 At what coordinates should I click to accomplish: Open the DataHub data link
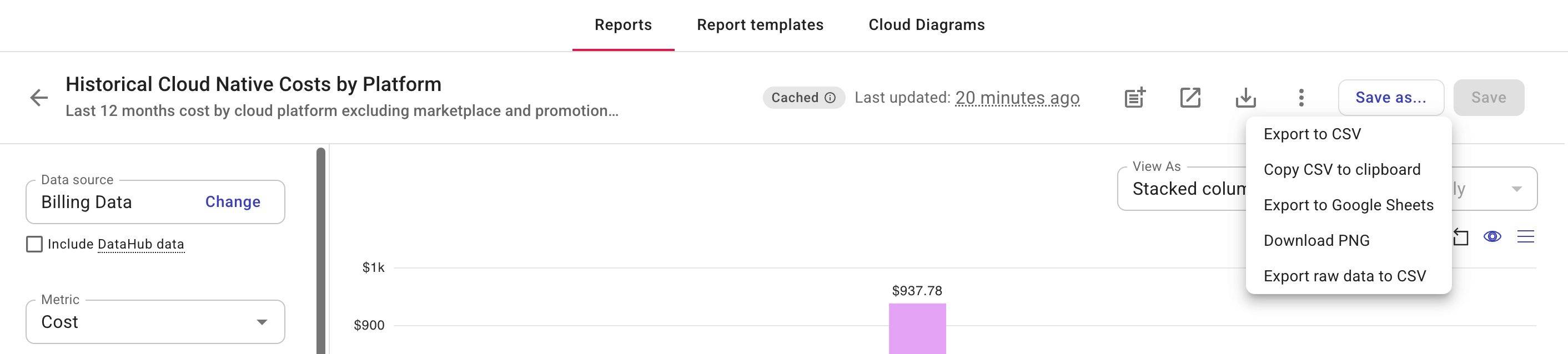pyautogui.click(x=140, y=244)
